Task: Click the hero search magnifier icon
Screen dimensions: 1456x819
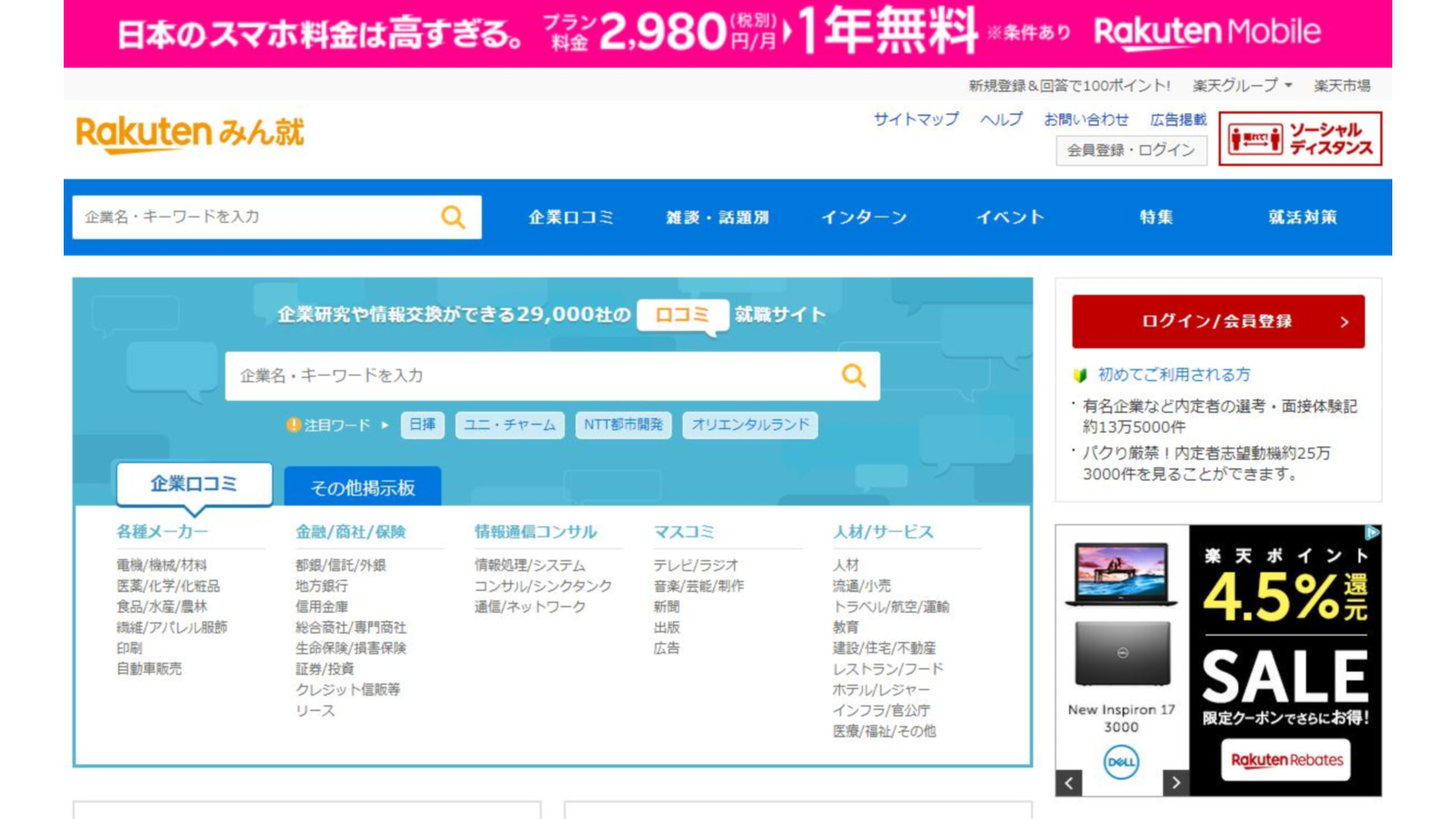Action: [853, 375]
